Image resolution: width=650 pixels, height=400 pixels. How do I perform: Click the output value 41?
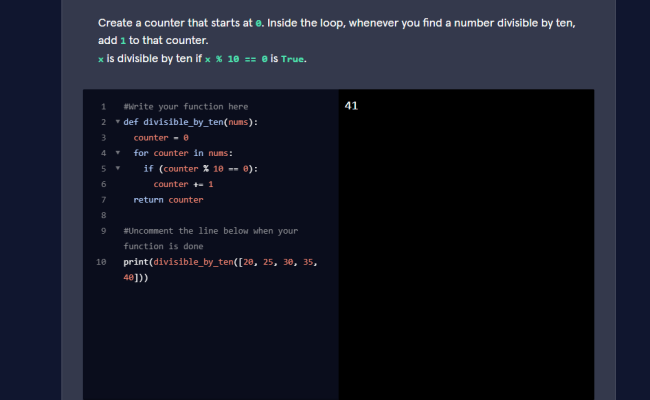click(351, 106)
